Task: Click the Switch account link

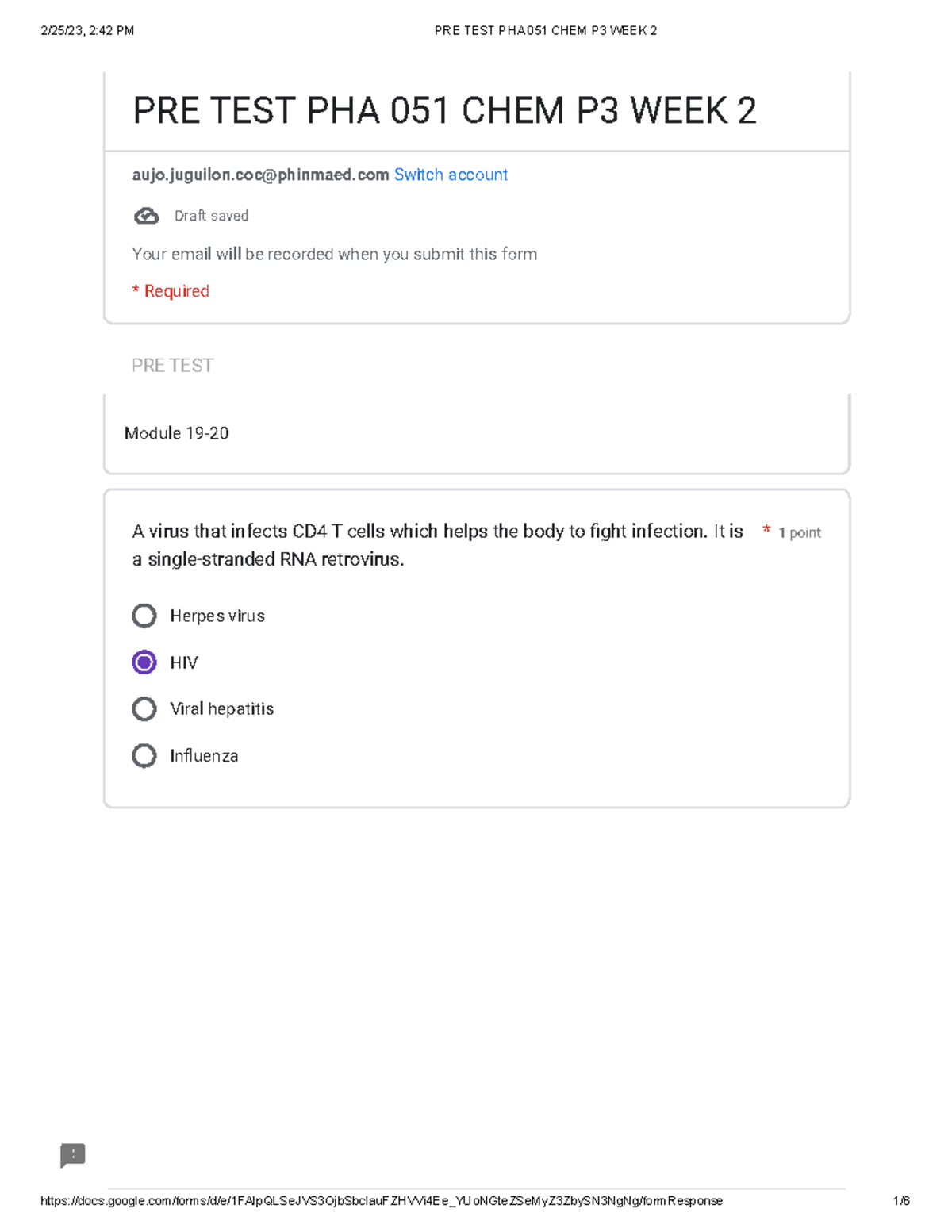Action: (x=450, y=175)
